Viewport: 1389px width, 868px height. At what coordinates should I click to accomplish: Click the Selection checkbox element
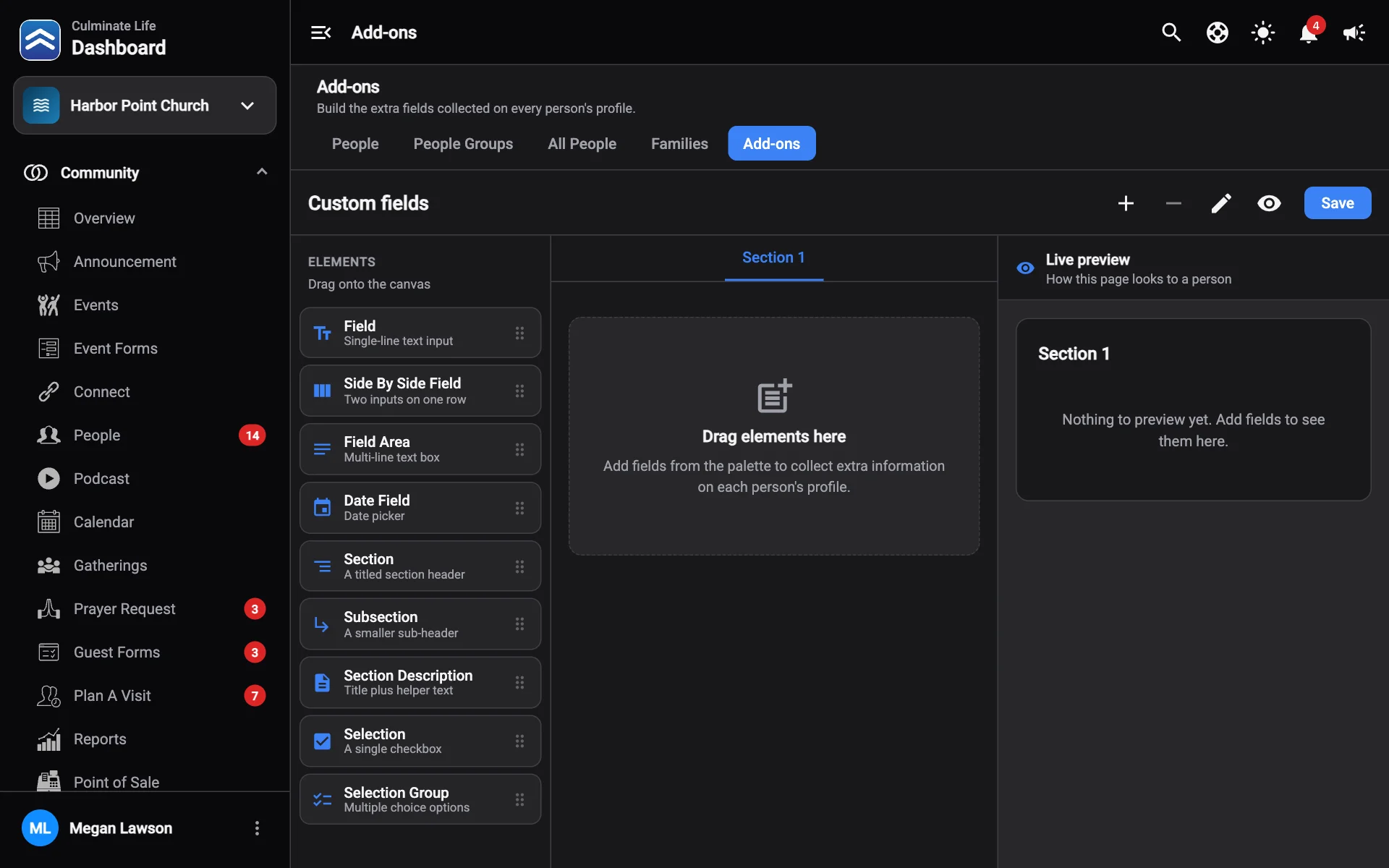(420, 741)
